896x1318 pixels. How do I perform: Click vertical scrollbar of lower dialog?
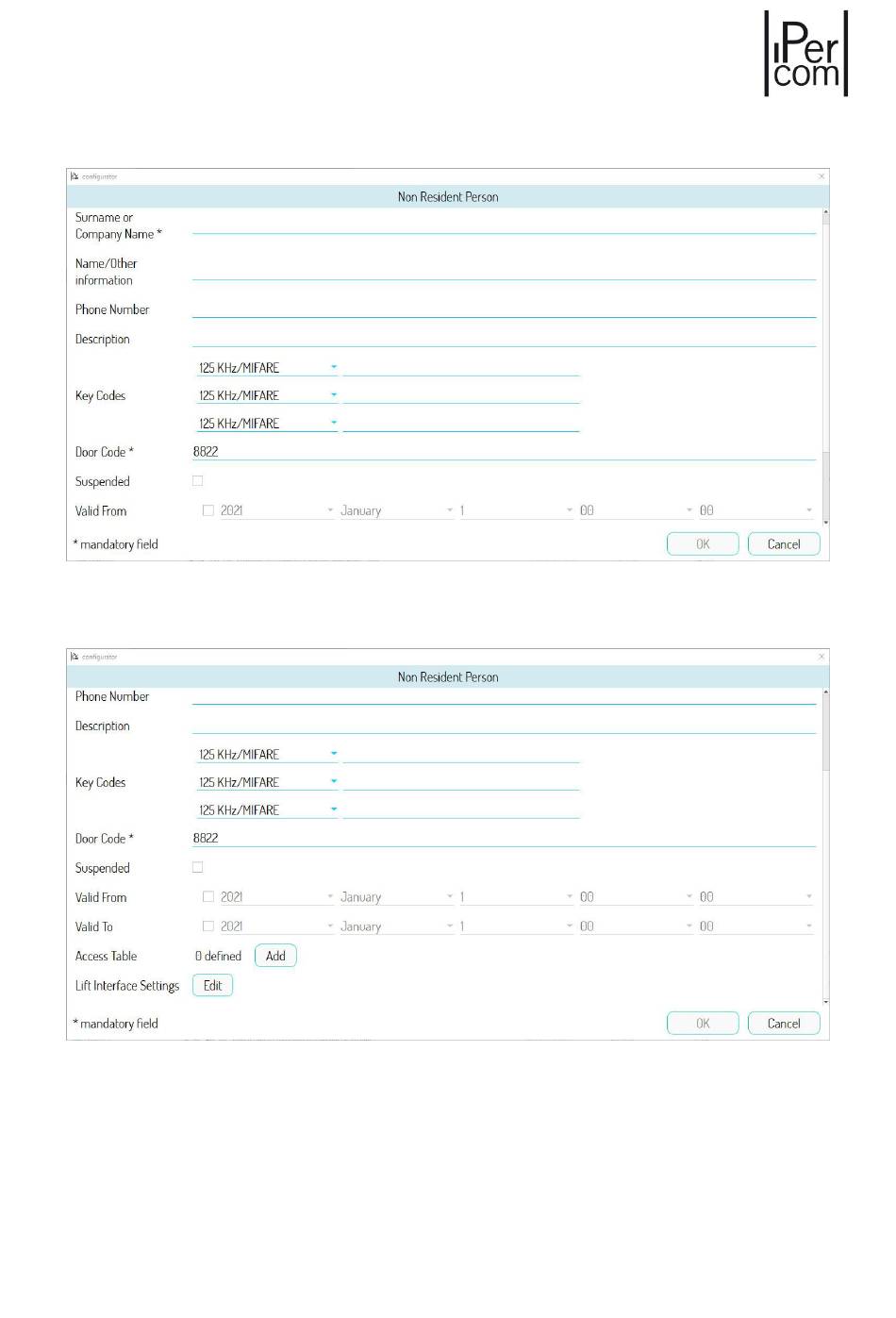826,846
